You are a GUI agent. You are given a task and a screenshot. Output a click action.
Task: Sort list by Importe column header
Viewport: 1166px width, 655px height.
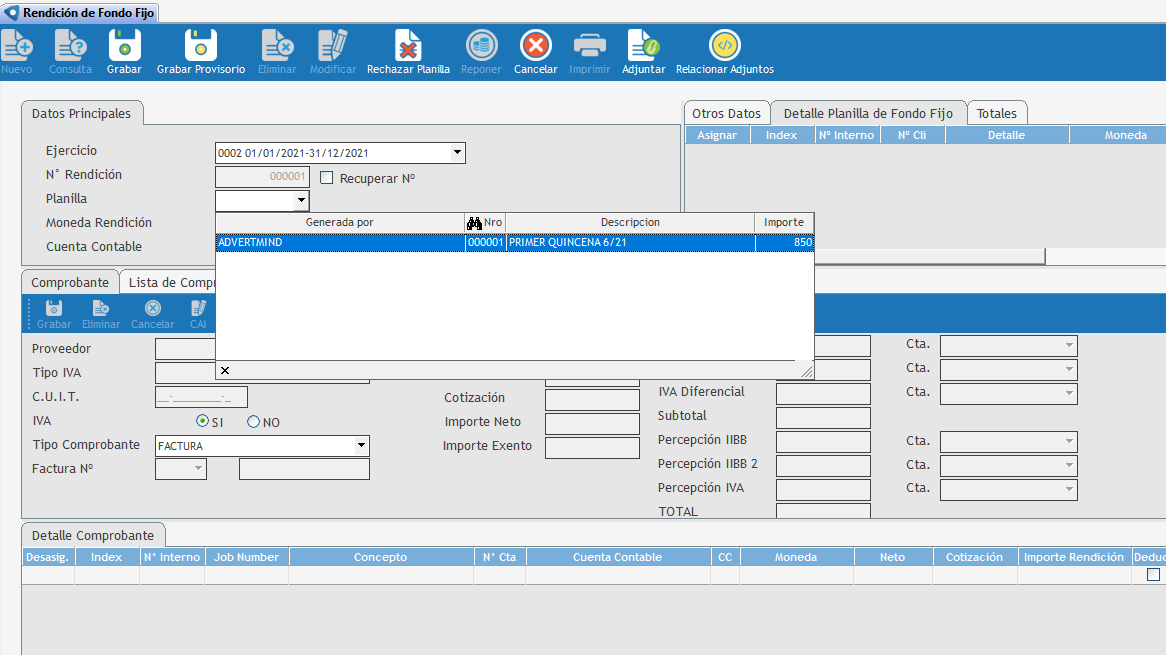tap(784, 222)
